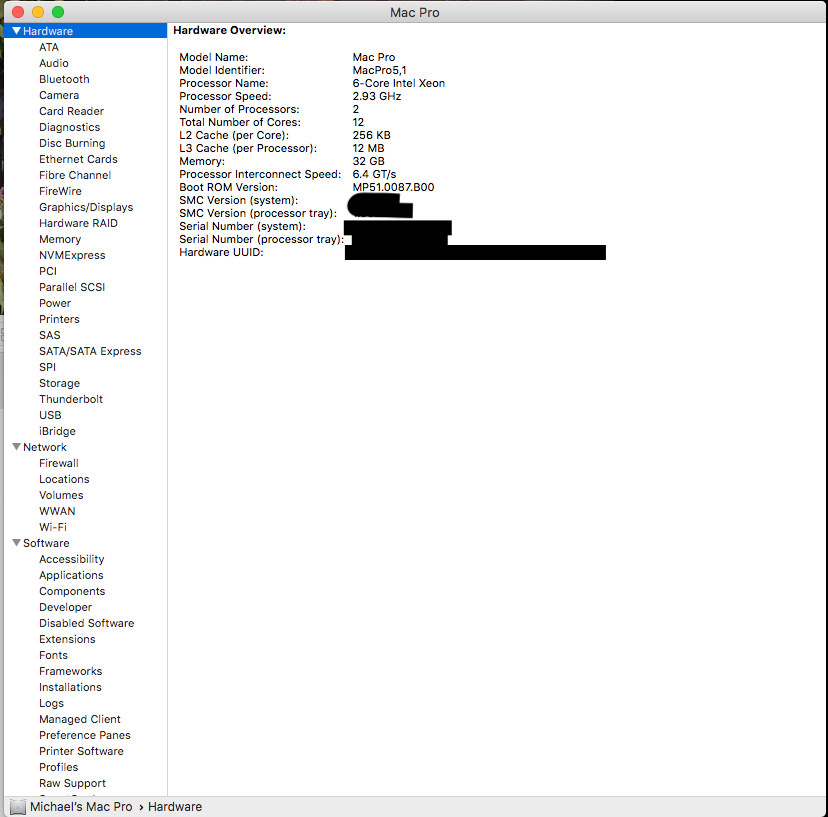Select Audio in the sidebar
Screen dimensions: 828x817
tap(53, 63)
